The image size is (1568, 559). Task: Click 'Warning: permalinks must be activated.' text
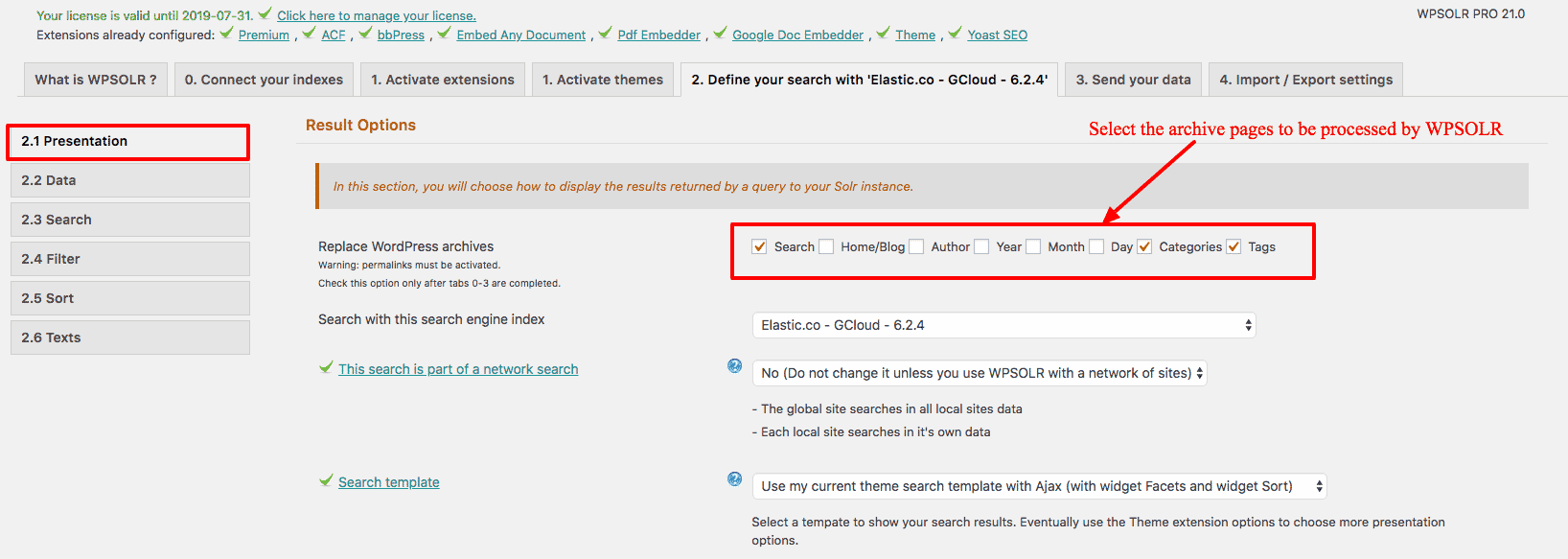[409, 265]
